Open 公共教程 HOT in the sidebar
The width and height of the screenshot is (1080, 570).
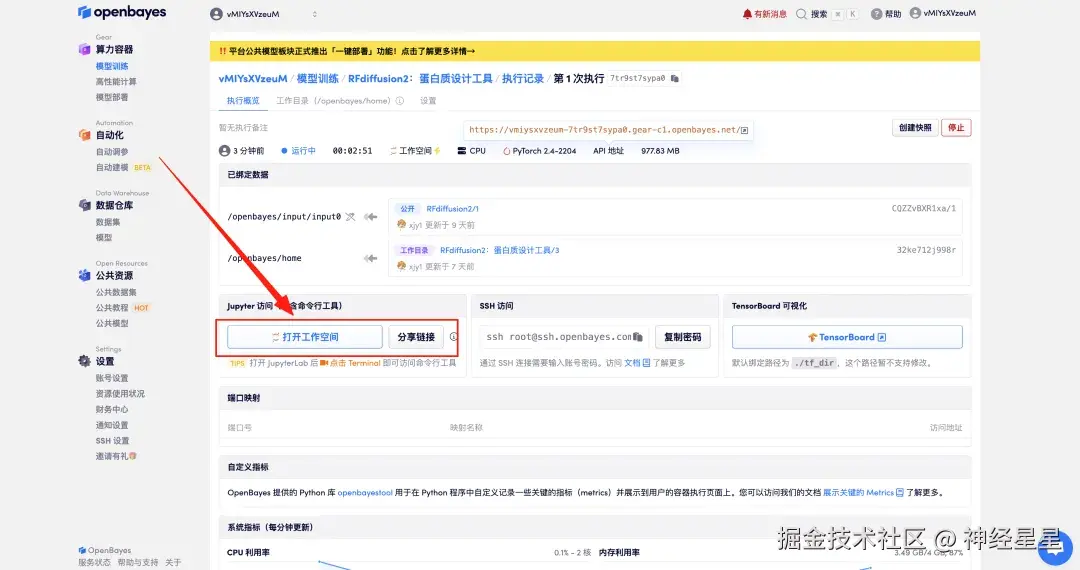pos(123,308)
